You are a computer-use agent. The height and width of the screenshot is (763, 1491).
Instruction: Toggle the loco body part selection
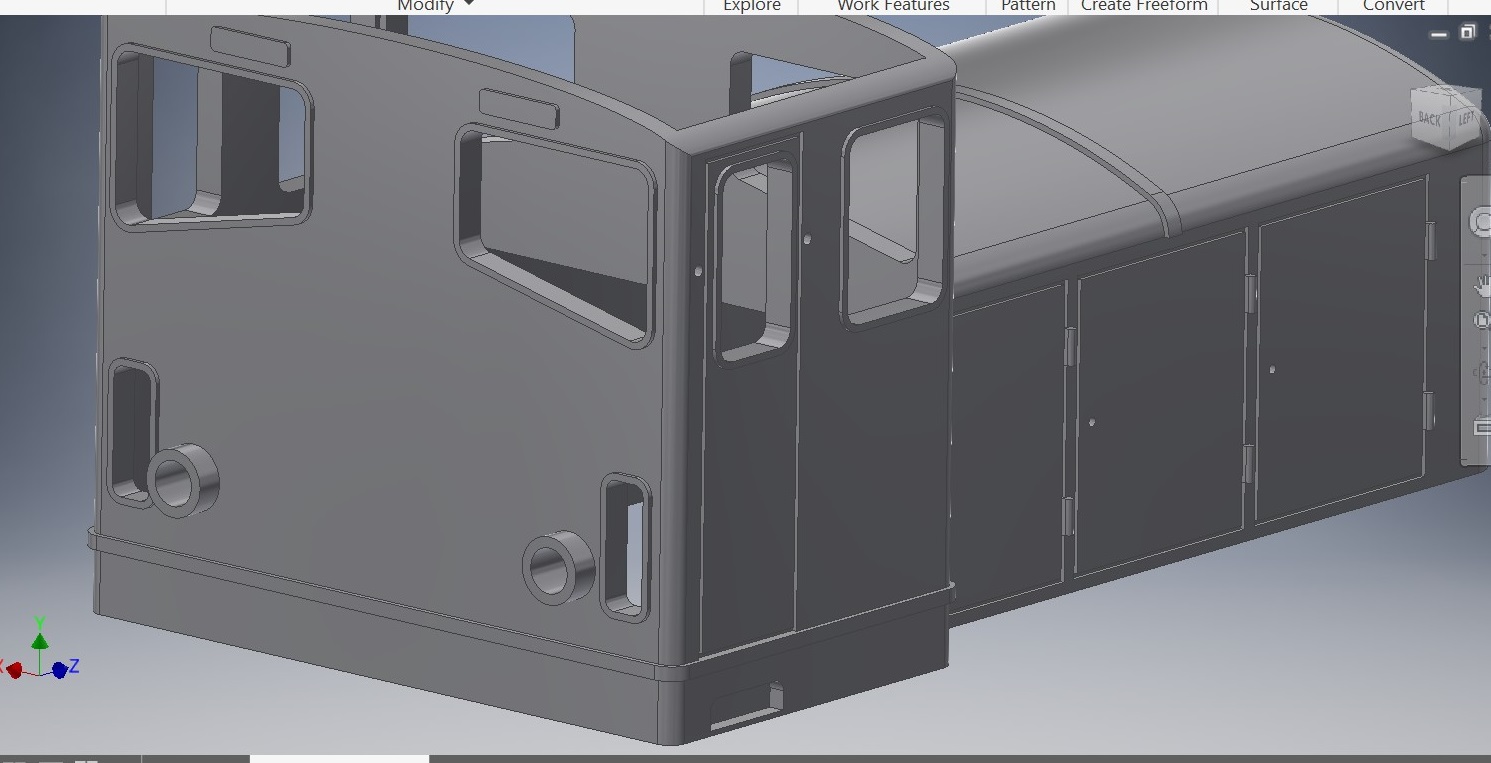400,400
